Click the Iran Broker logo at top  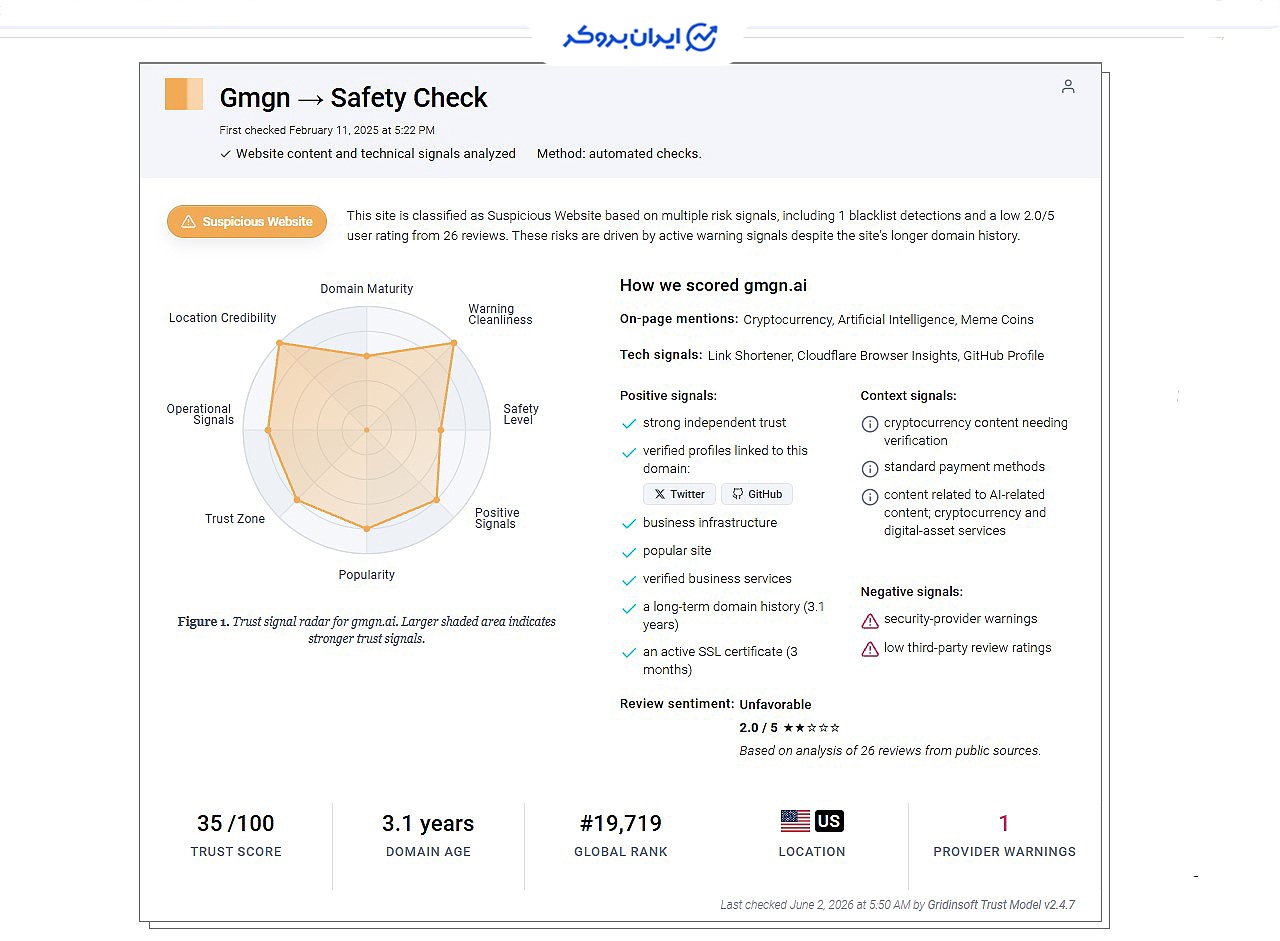640,37
